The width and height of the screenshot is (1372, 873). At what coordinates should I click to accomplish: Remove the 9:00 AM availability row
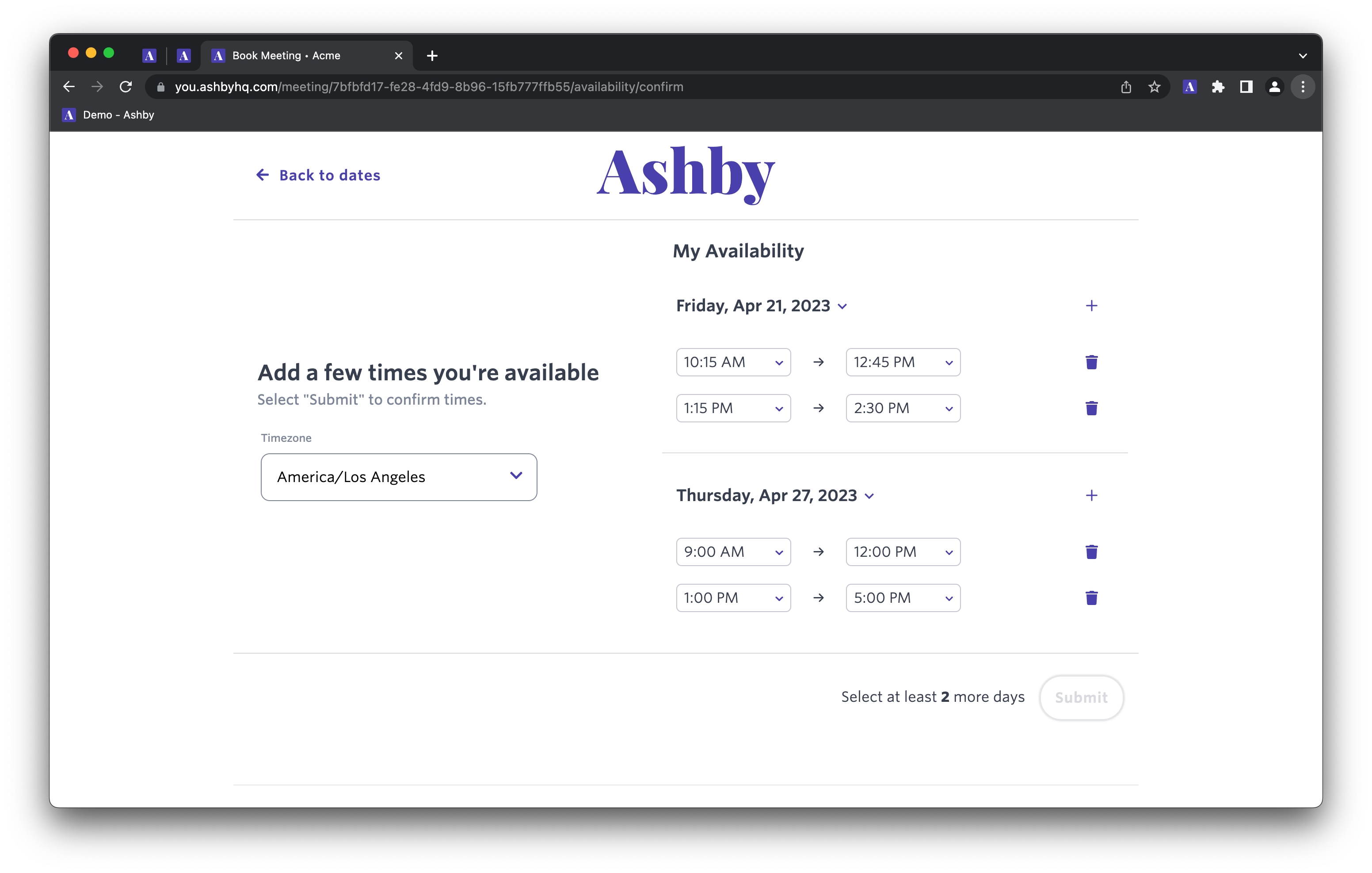(x=1091, y=552)
